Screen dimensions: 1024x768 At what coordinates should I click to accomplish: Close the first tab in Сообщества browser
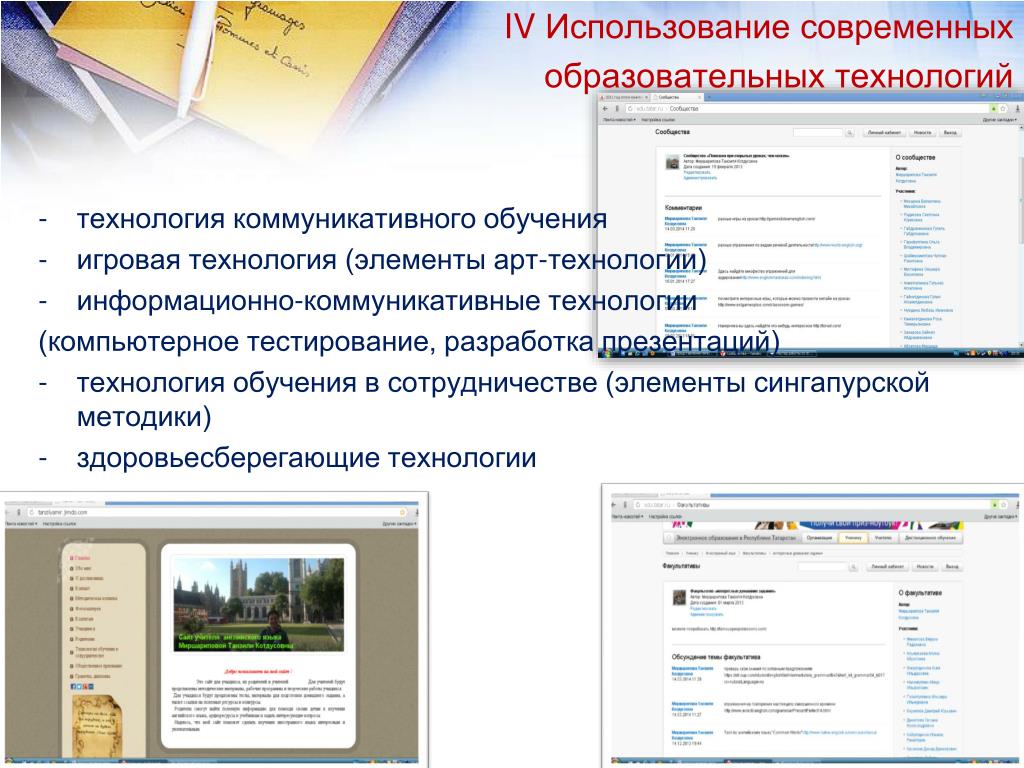tap(647, 97)
